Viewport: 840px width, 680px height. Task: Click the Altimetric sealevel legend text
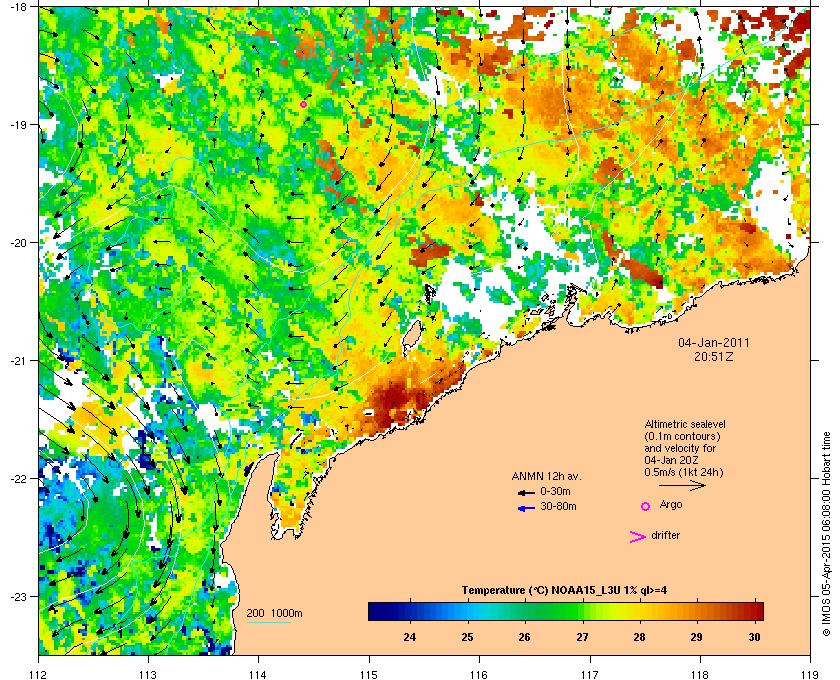pyautogui.click(x=685, y=424)
